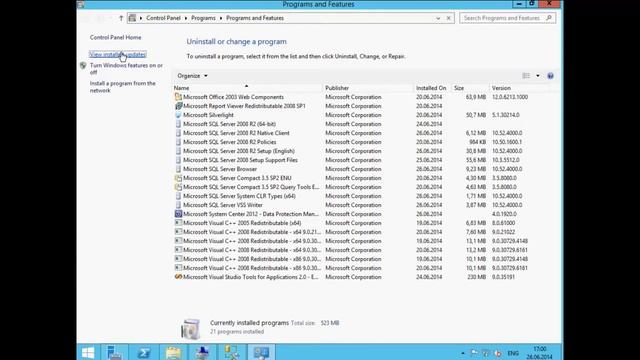Viewport: 640px width, 360px height.
Task: Click the refresh/stop X in the address bar
Action: 449,18
